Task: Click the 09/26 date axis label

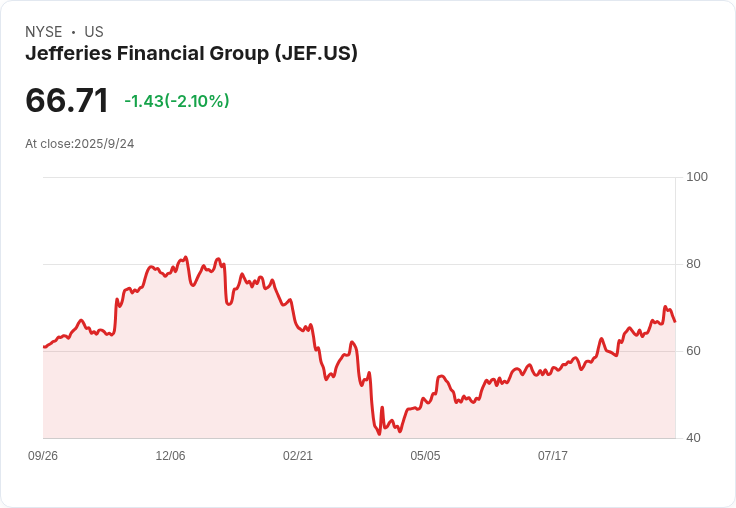Action: pyautogui.click(x=43, y=456)
